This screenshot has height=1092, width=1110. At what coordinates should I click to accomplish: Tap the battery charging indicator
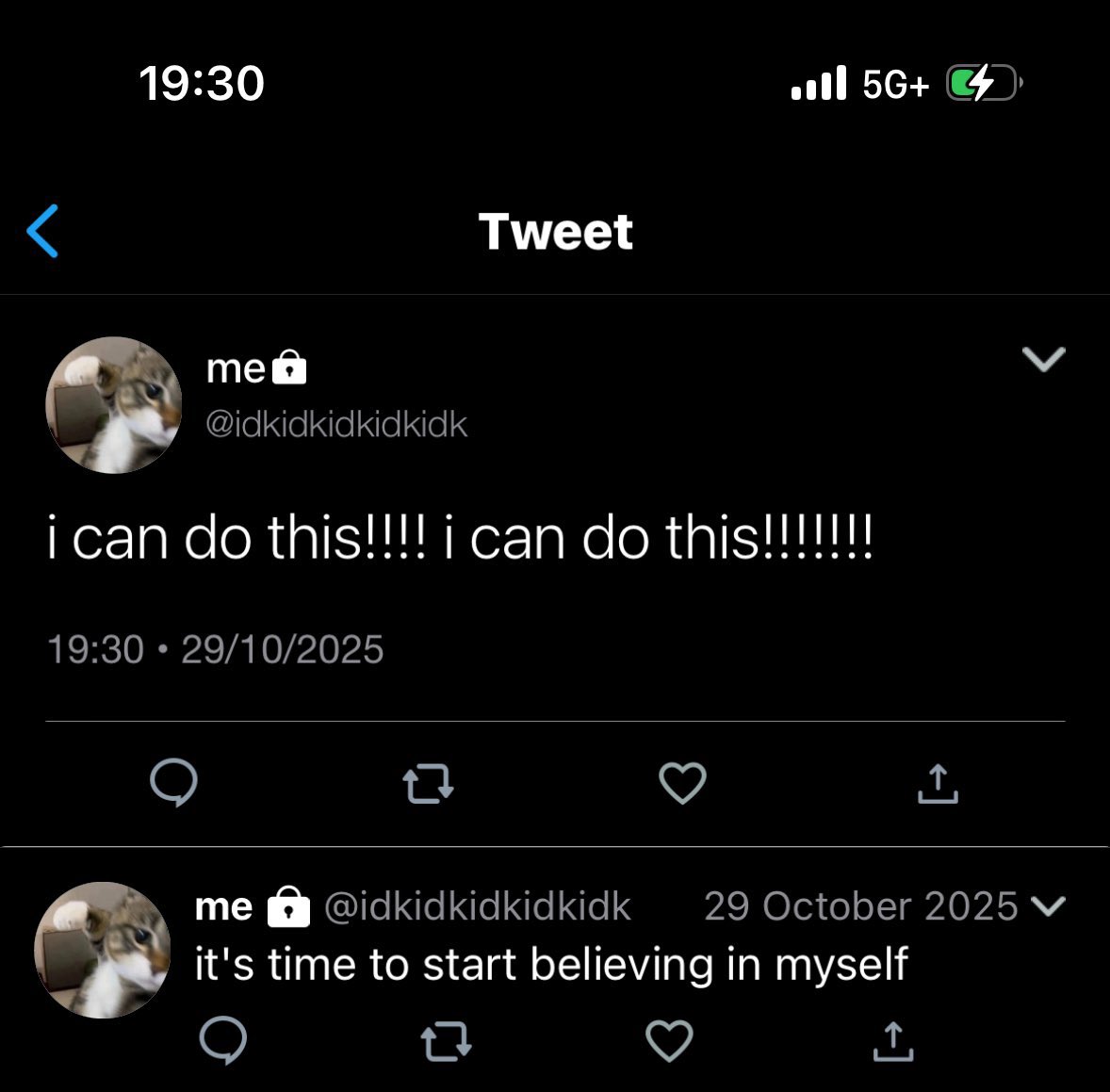984,83
